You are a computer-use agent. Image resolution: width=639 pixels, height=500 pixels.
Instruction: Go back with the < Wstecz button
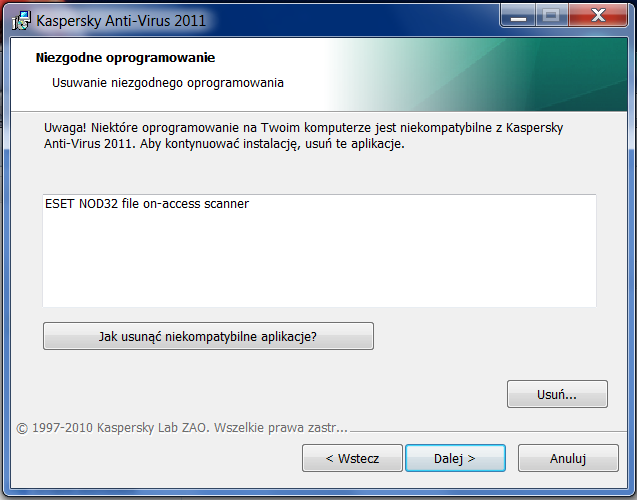point(352,458)
